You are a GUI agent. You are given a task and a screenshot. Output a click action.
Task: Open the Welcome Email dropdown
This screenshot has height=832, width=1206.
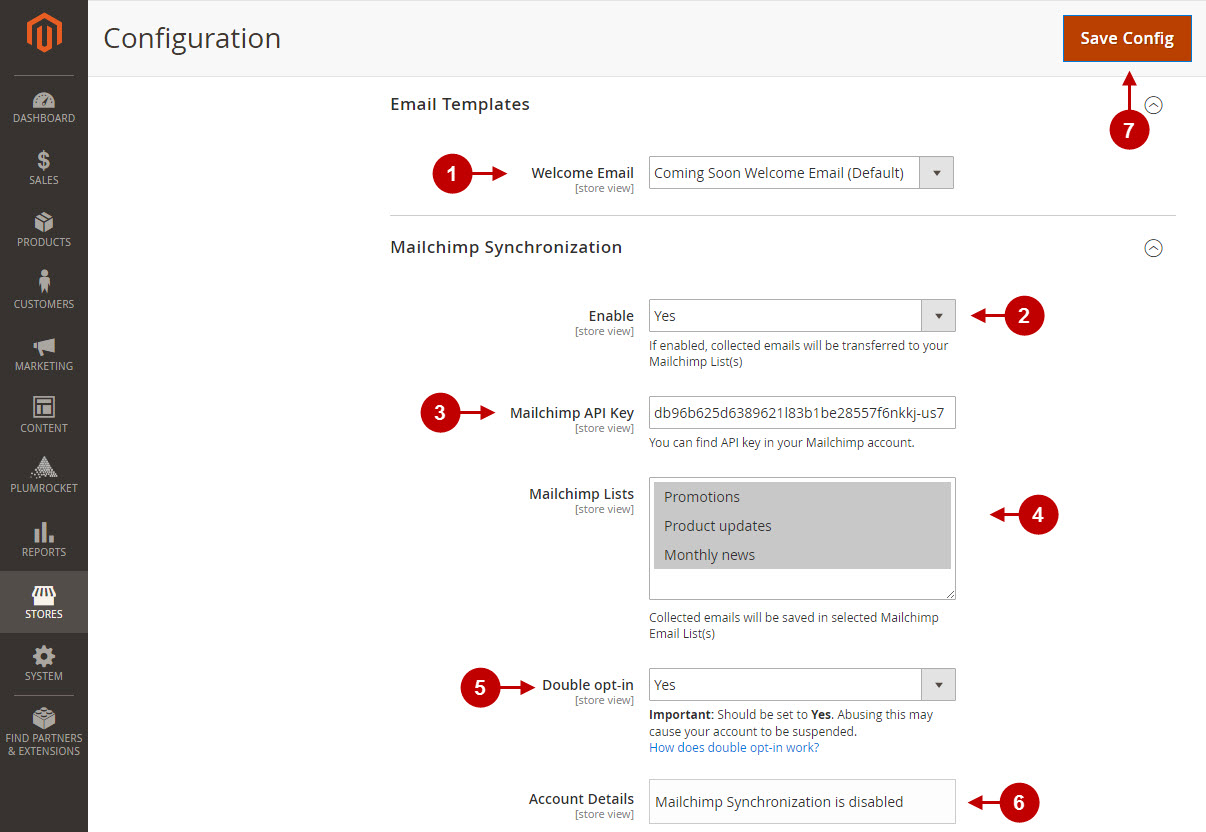[x=801, y=173]
